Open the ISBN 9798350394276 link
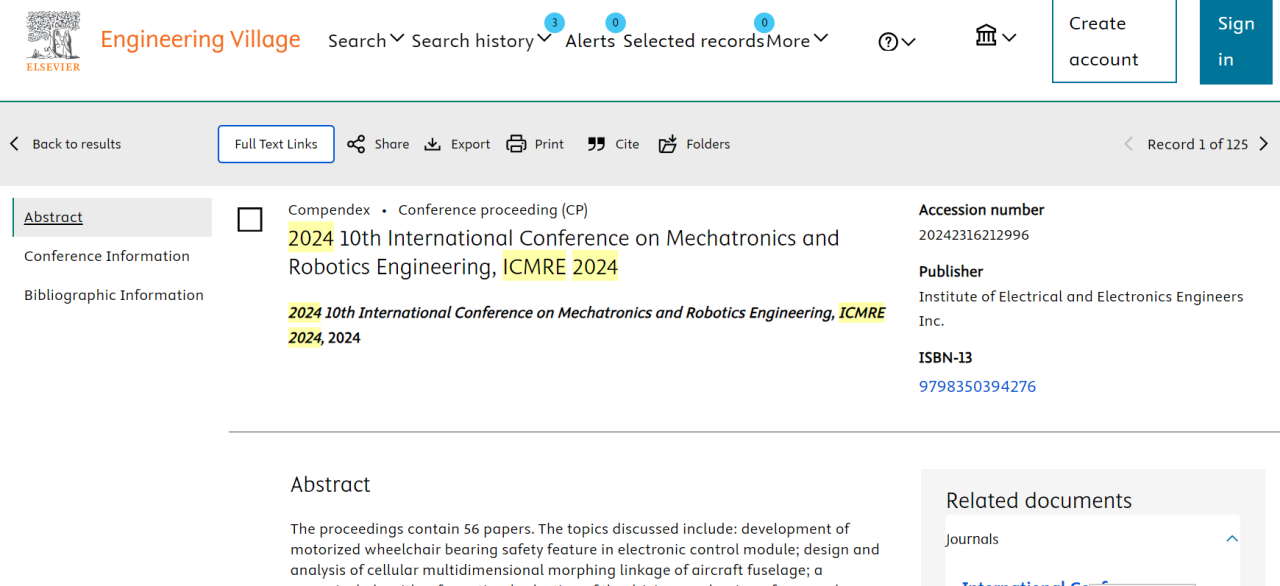Image resolution: width=1280 pixels, height=586 pixels. [x=977, y=386]
